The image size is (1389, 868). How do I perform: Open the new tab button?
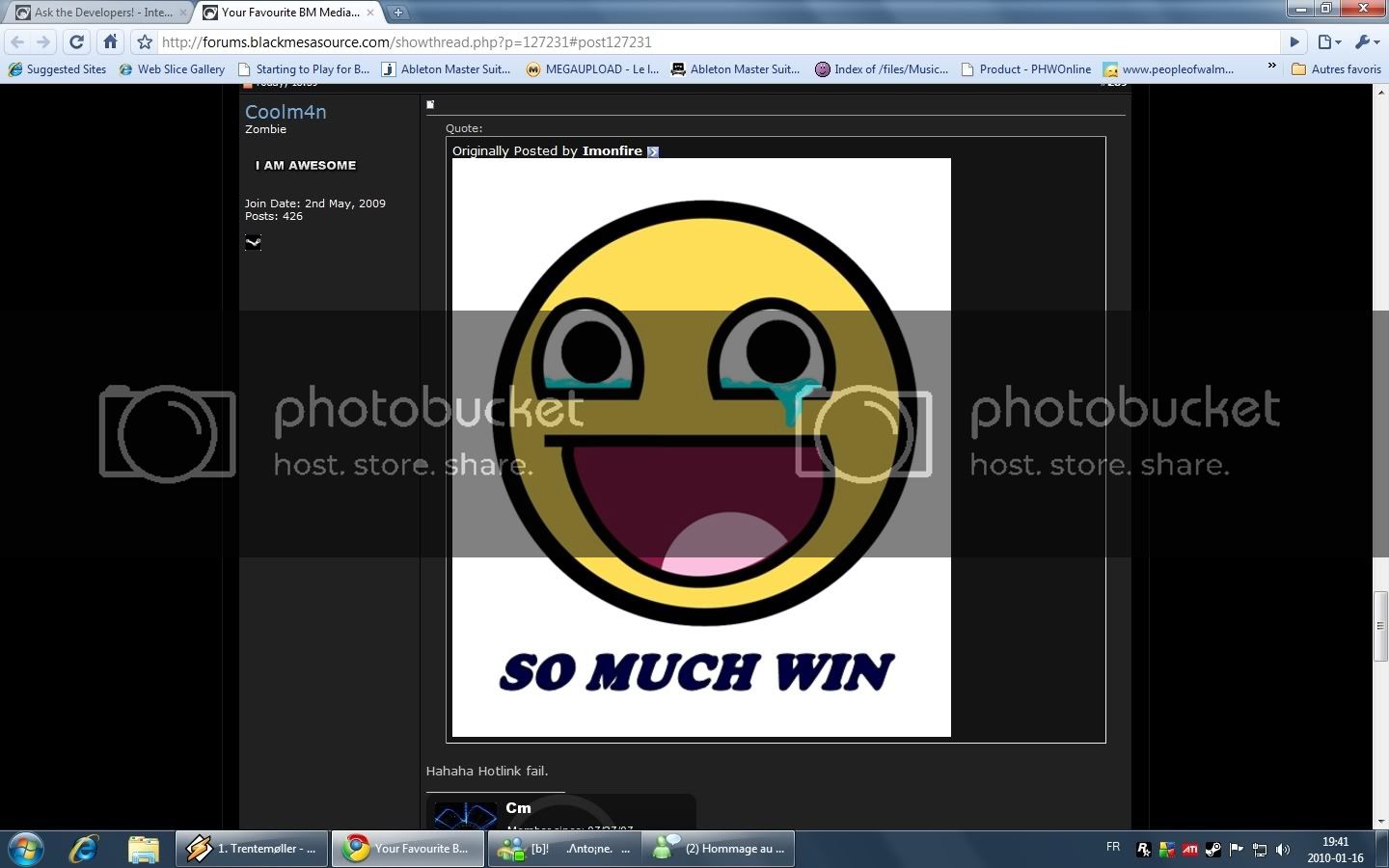(x=397, y=13)
